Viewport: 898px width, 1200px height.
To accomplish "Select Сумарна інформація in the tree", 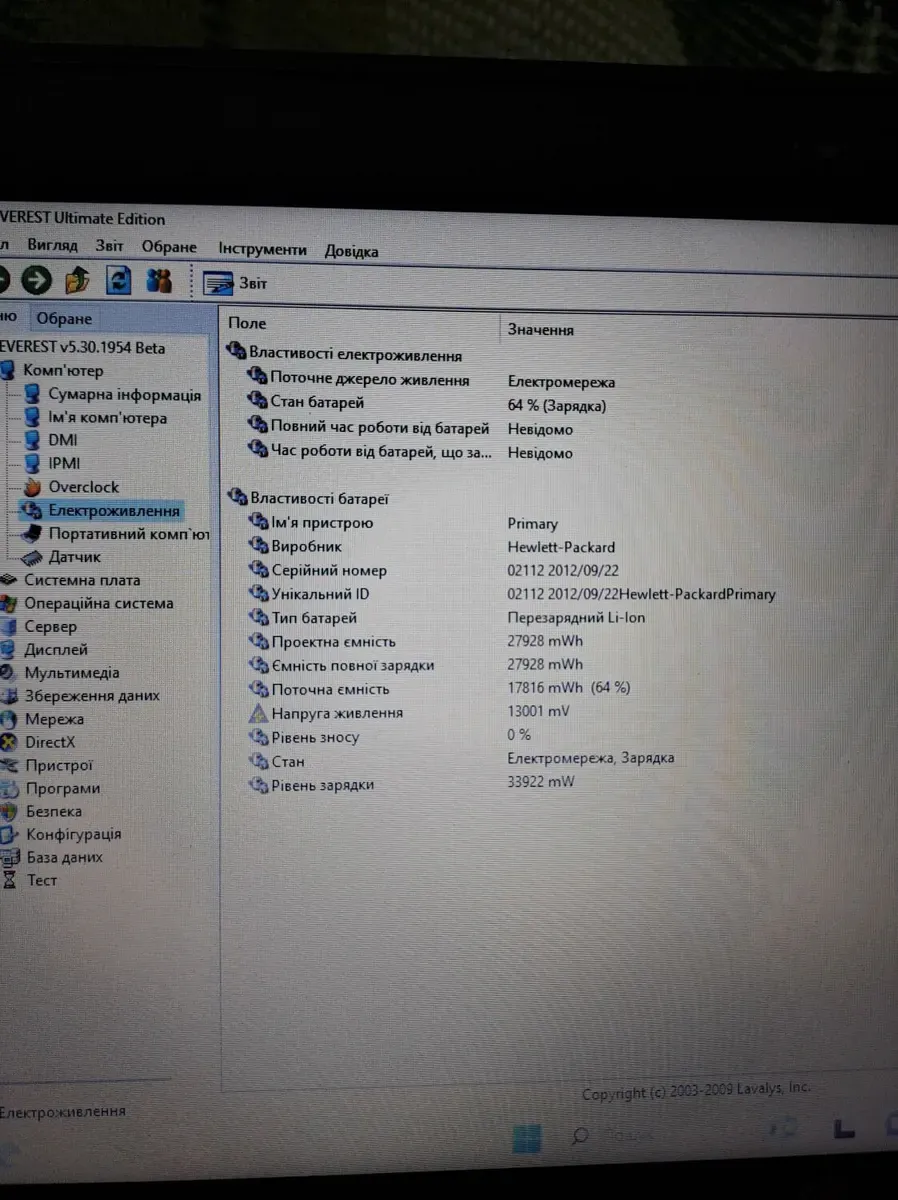I will pos(124,395).
